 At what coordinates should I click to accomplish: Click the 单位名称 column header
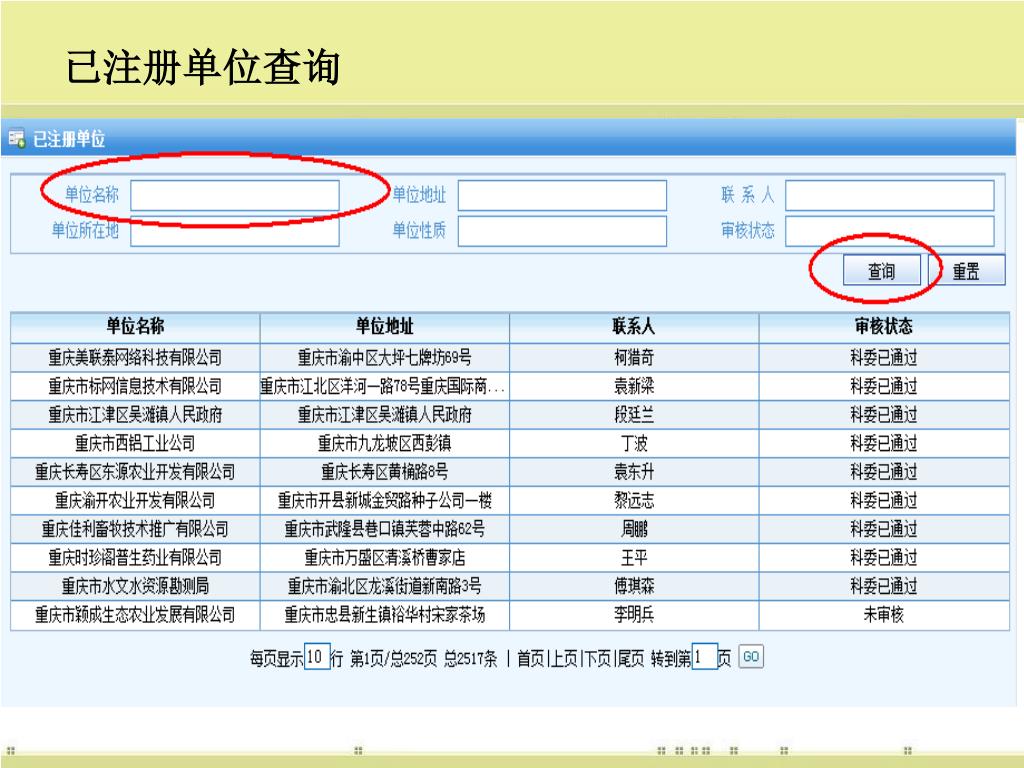click(x=135, y=327)
